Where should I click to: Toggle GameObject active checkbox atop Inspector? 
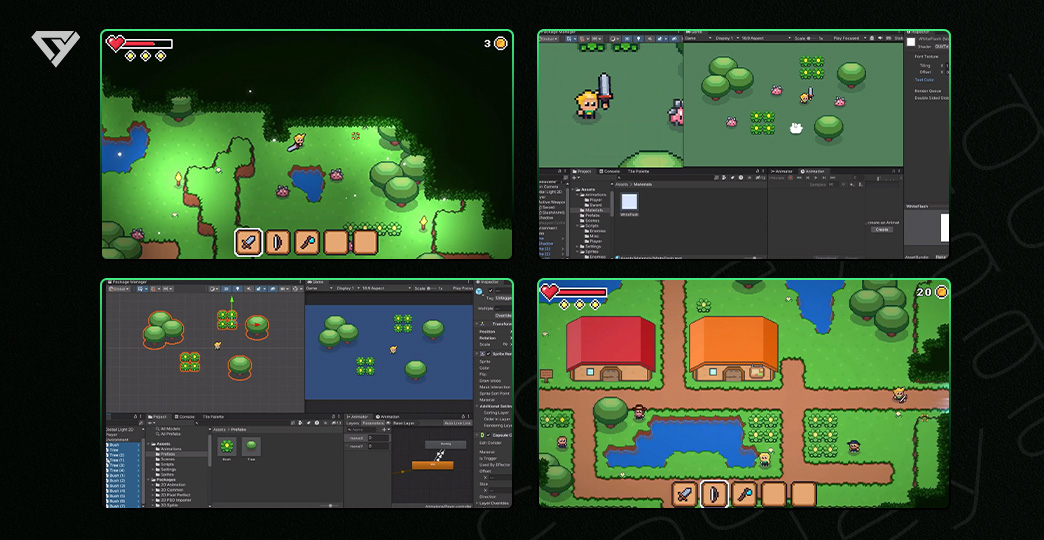pyautogui.click(x=491, y=291)
